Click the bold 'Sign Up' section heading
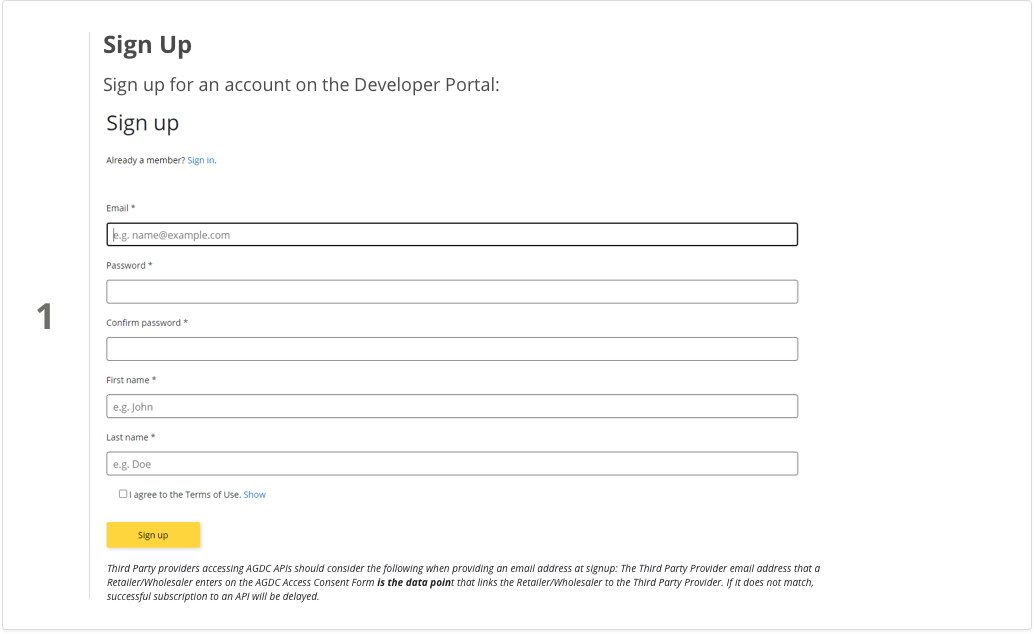 [x=147, y=45]
